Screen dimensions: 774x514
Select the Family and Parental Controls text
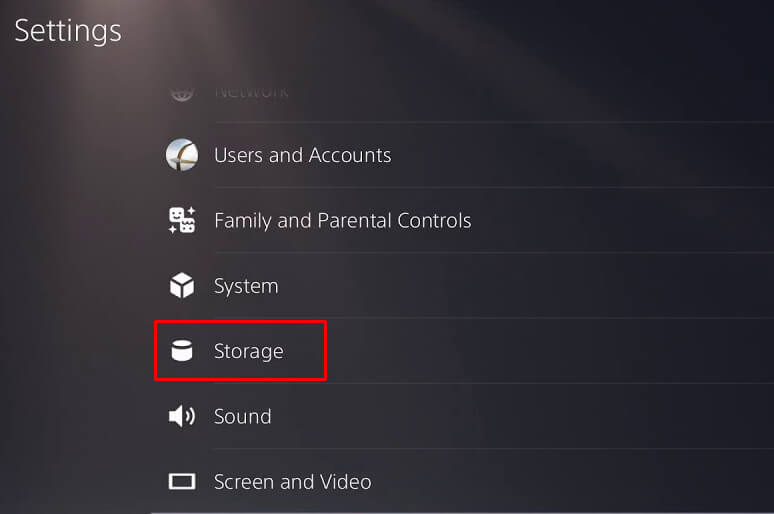click(342, 220)
